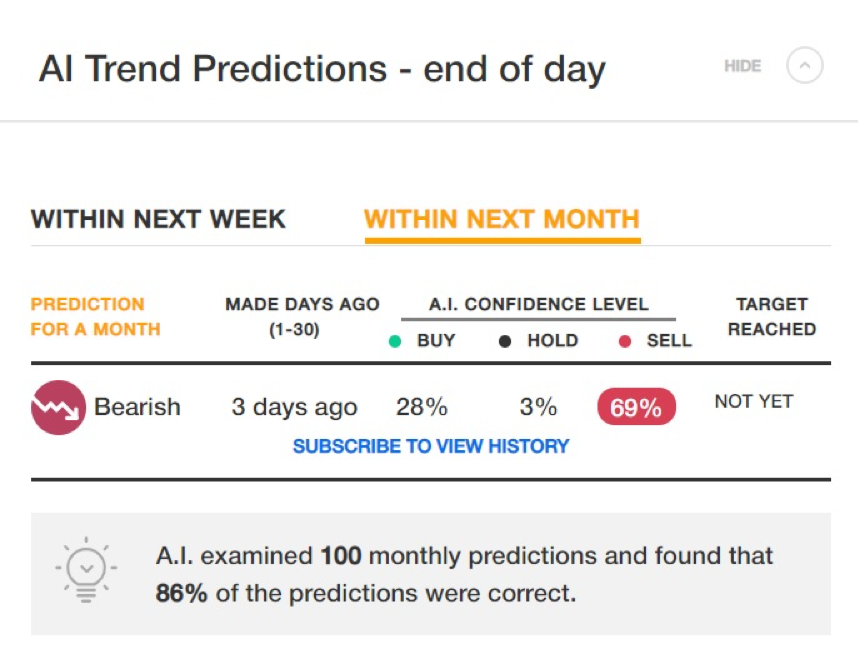The height and width of the screenshot is (662, 858).
Task: Select the red 69% sell confidence badge
Action: (x=636, y=407)
